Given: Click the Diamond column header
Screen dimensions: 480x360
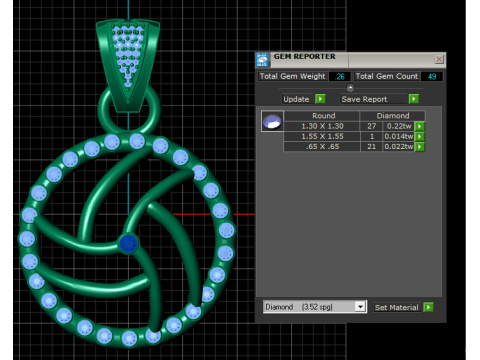Looking at the screenshot, I should tap(393, 116).
